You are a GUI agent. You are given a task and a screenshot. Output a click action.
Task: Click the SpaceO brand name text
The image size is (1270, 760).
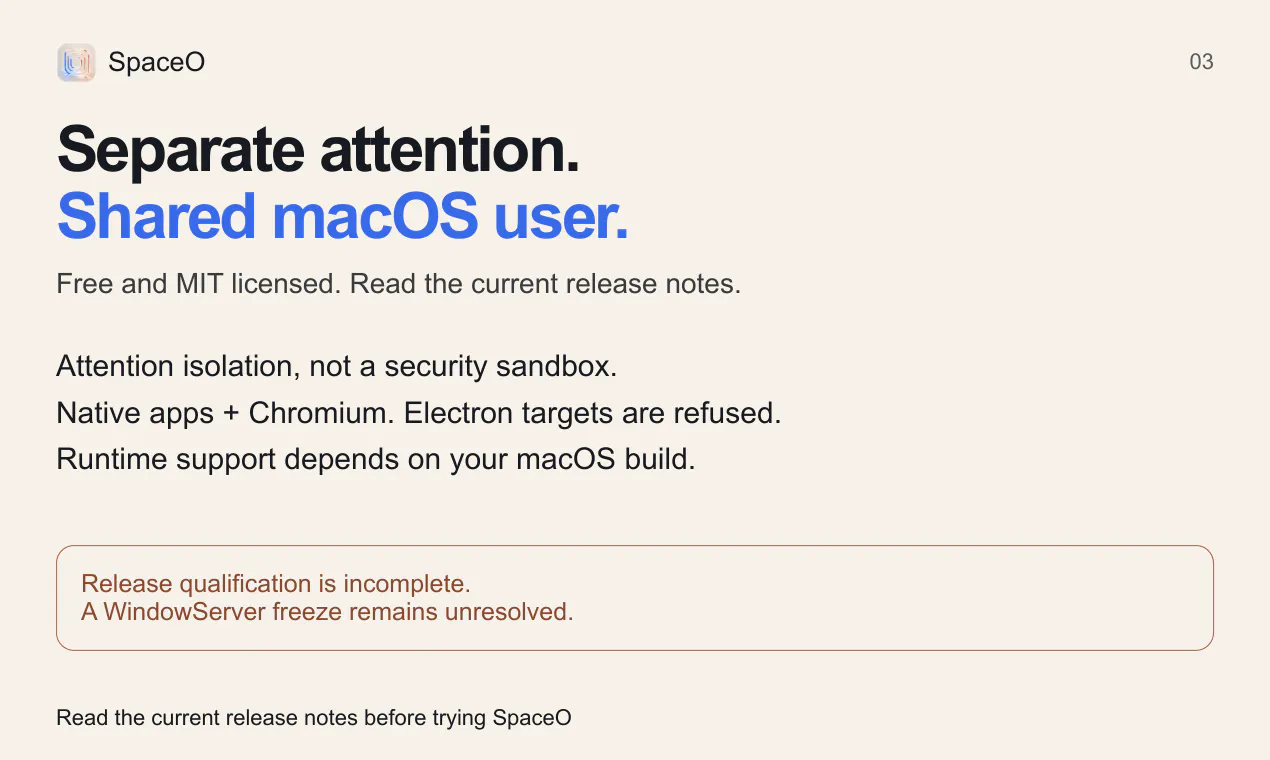[x=157, y=62]
